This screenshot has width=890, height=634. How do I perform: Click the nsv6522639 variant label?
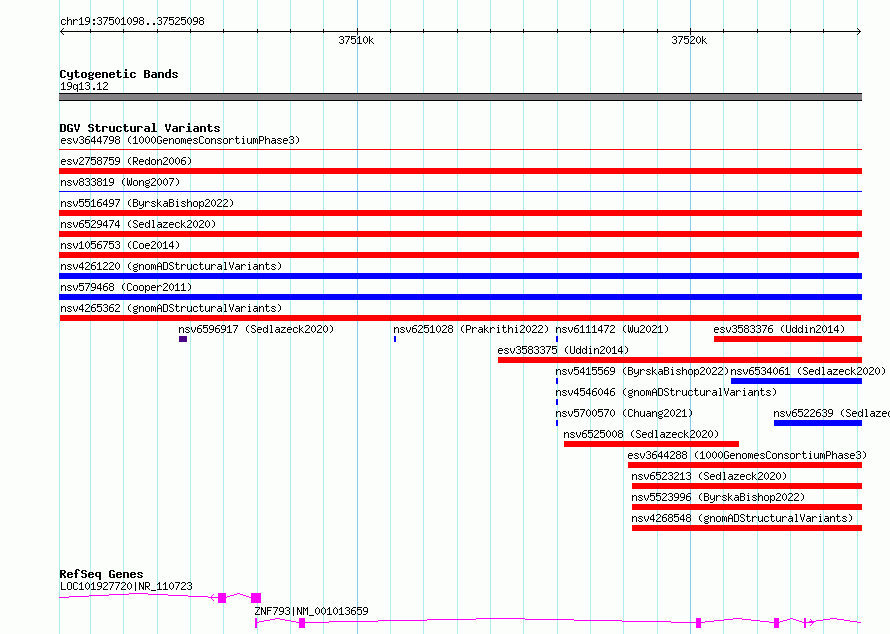(x=832, y=413)
